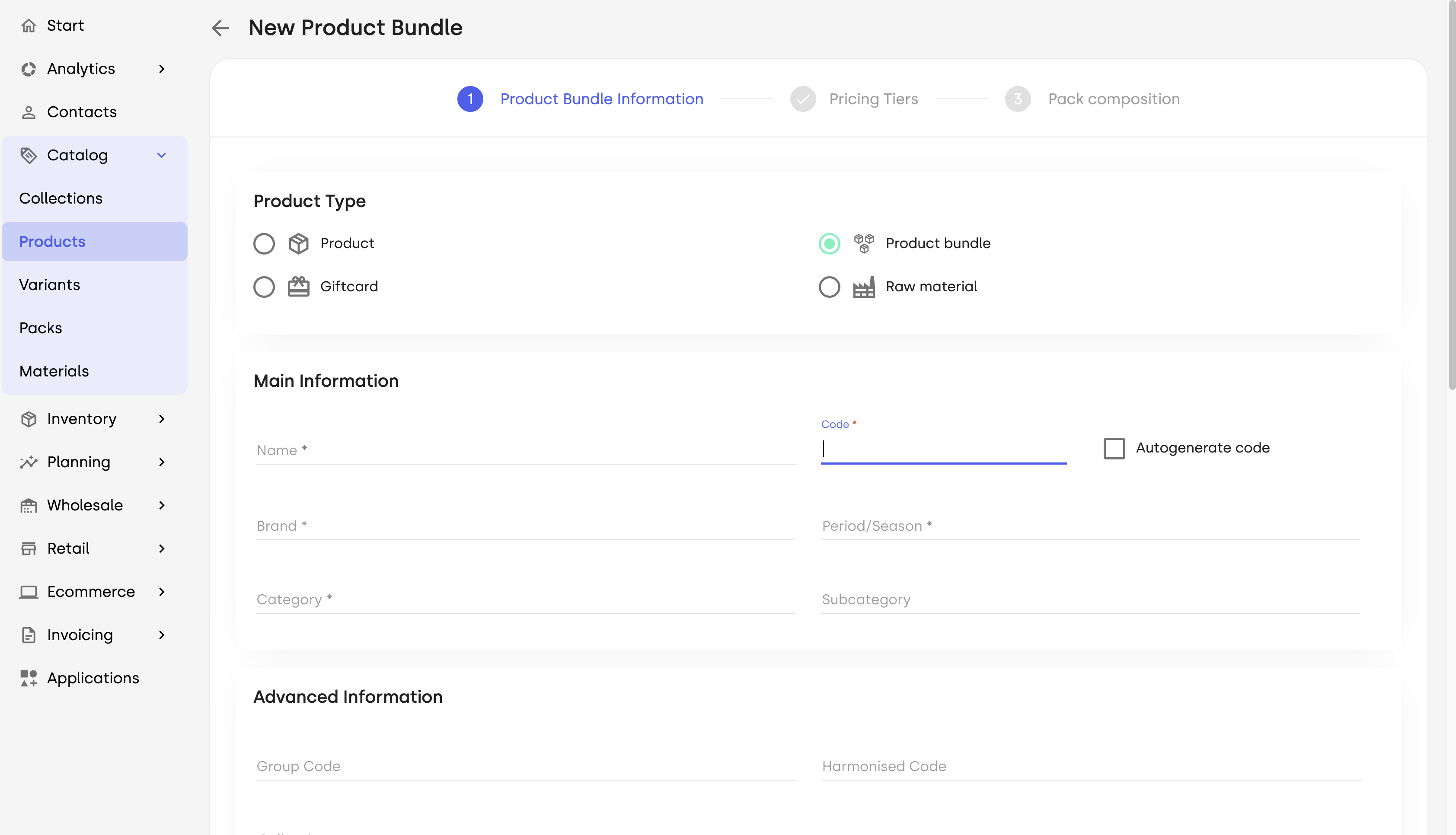Open the Category dropdown field
This screenshot has width=1456, height=835.
(525, 599)
